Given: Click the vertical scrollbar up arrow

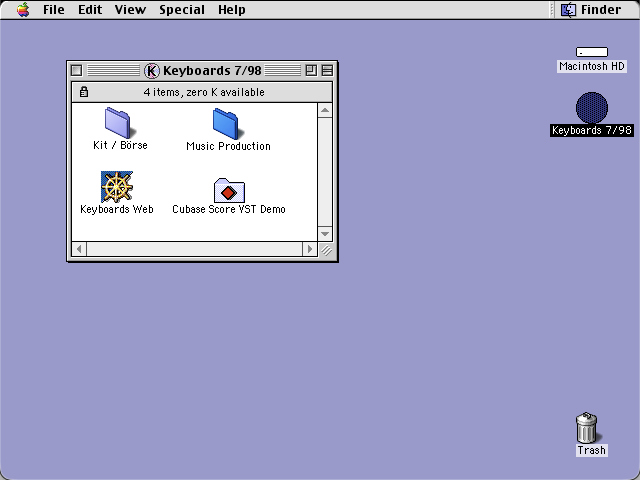Looking at the screenshot, I should coord(325,110).
